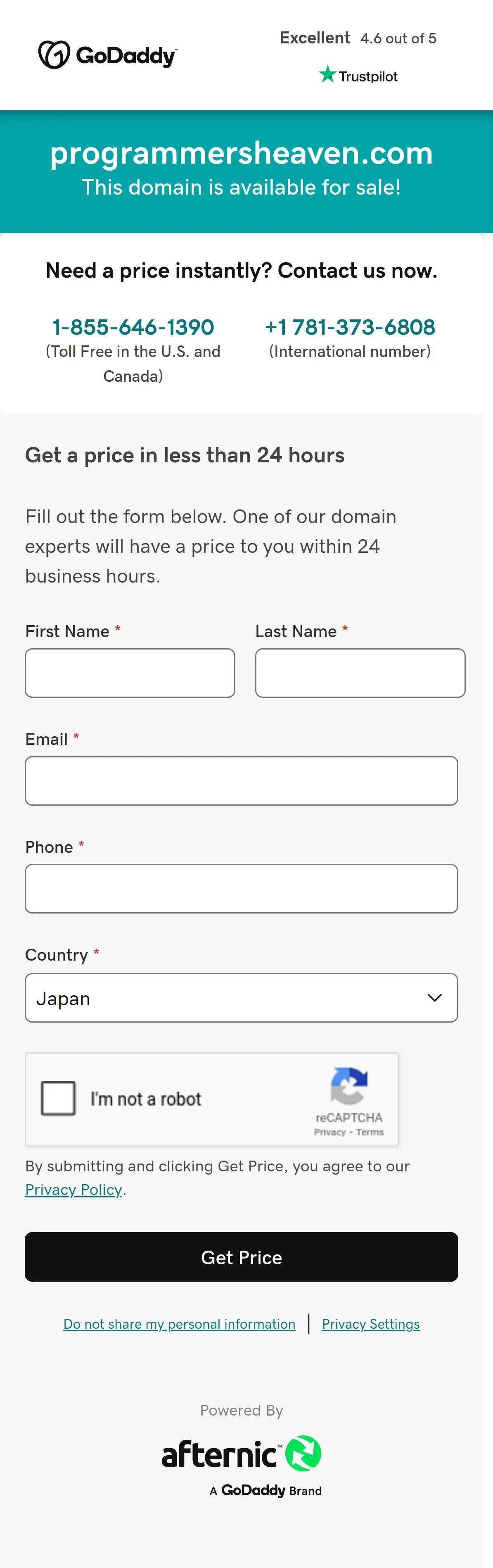Focus the Last Name input field
This screenshot has height=1568, width=493.
(x=360, y=673)
